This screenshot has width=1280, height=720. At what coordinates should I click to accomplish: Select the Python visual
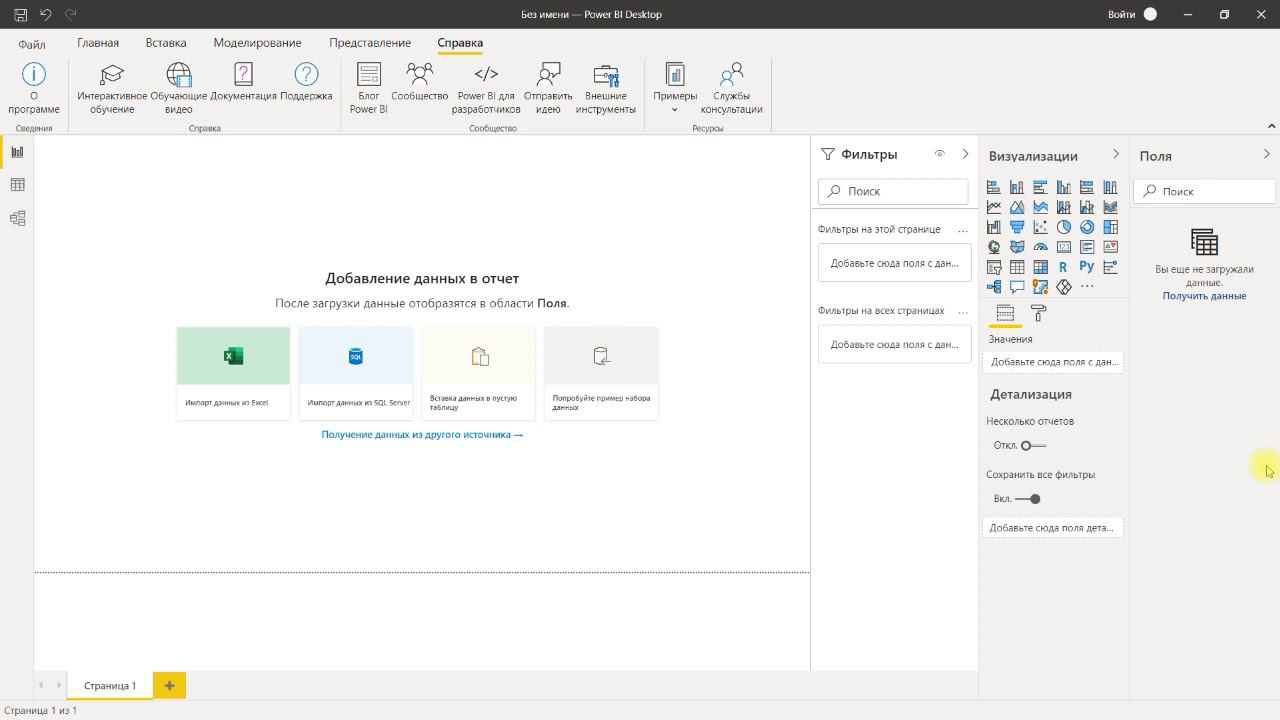(x=1087, y=266)
